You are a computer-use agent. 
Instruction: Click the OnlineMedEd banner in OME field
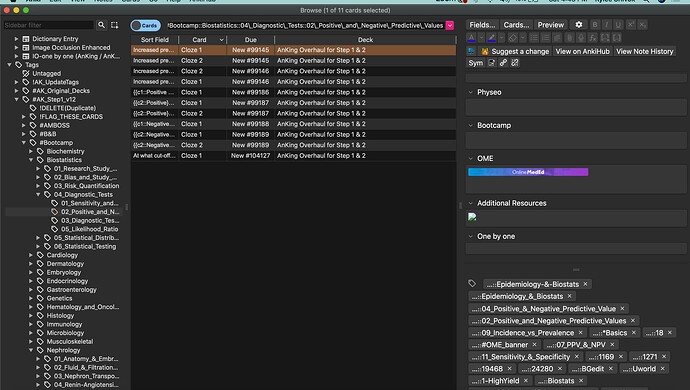(x=528, y=172)
